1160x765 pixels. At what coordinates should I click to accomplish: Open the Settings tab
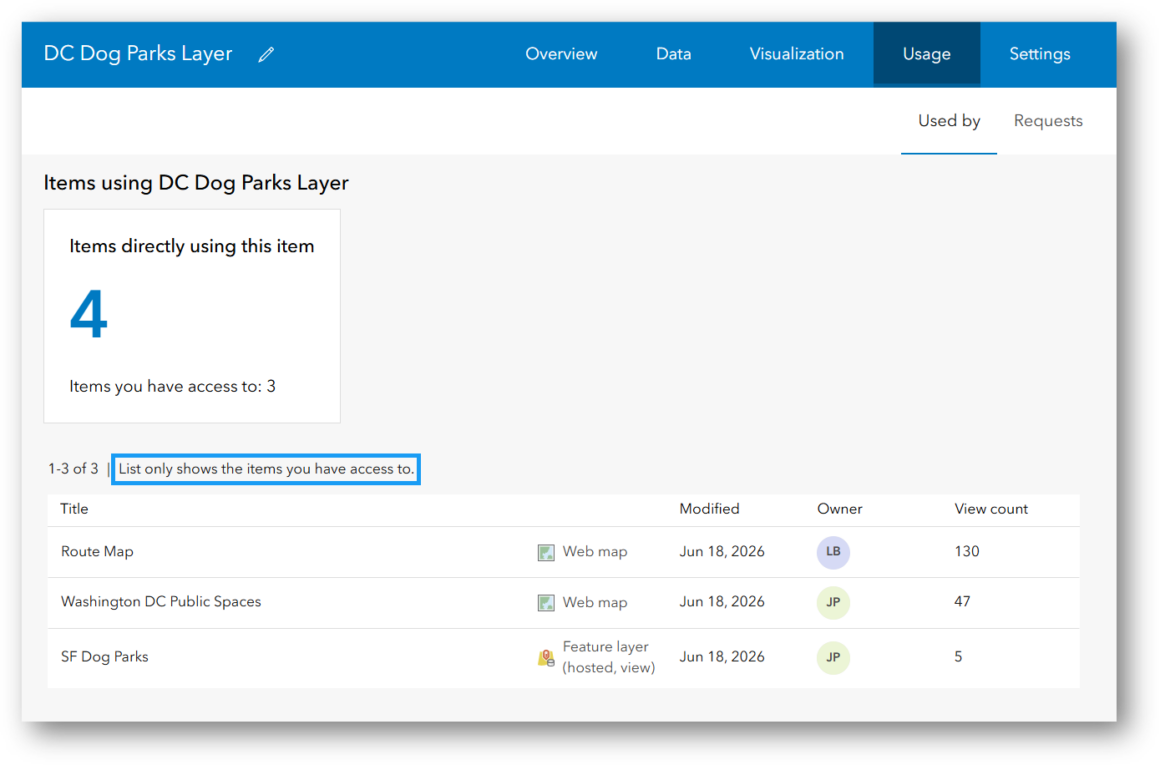(x=1039, y=54)
